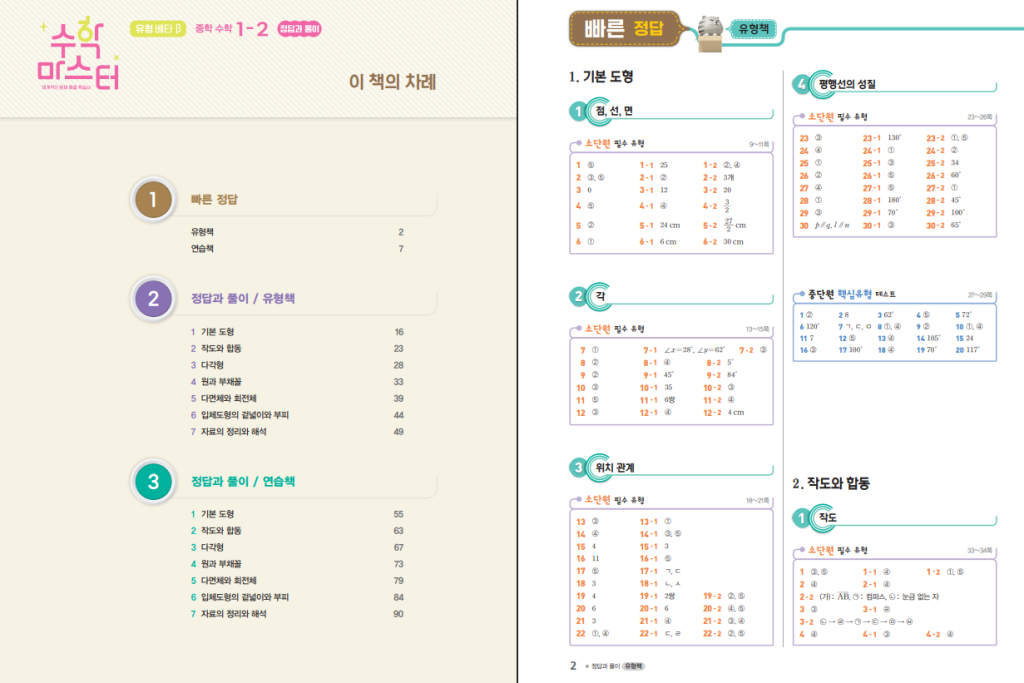Click the 2. 작도와 합동 chapter heading
Image resolution: width=1024 pixels, height=683 pixels.
[x=831, y=483]
